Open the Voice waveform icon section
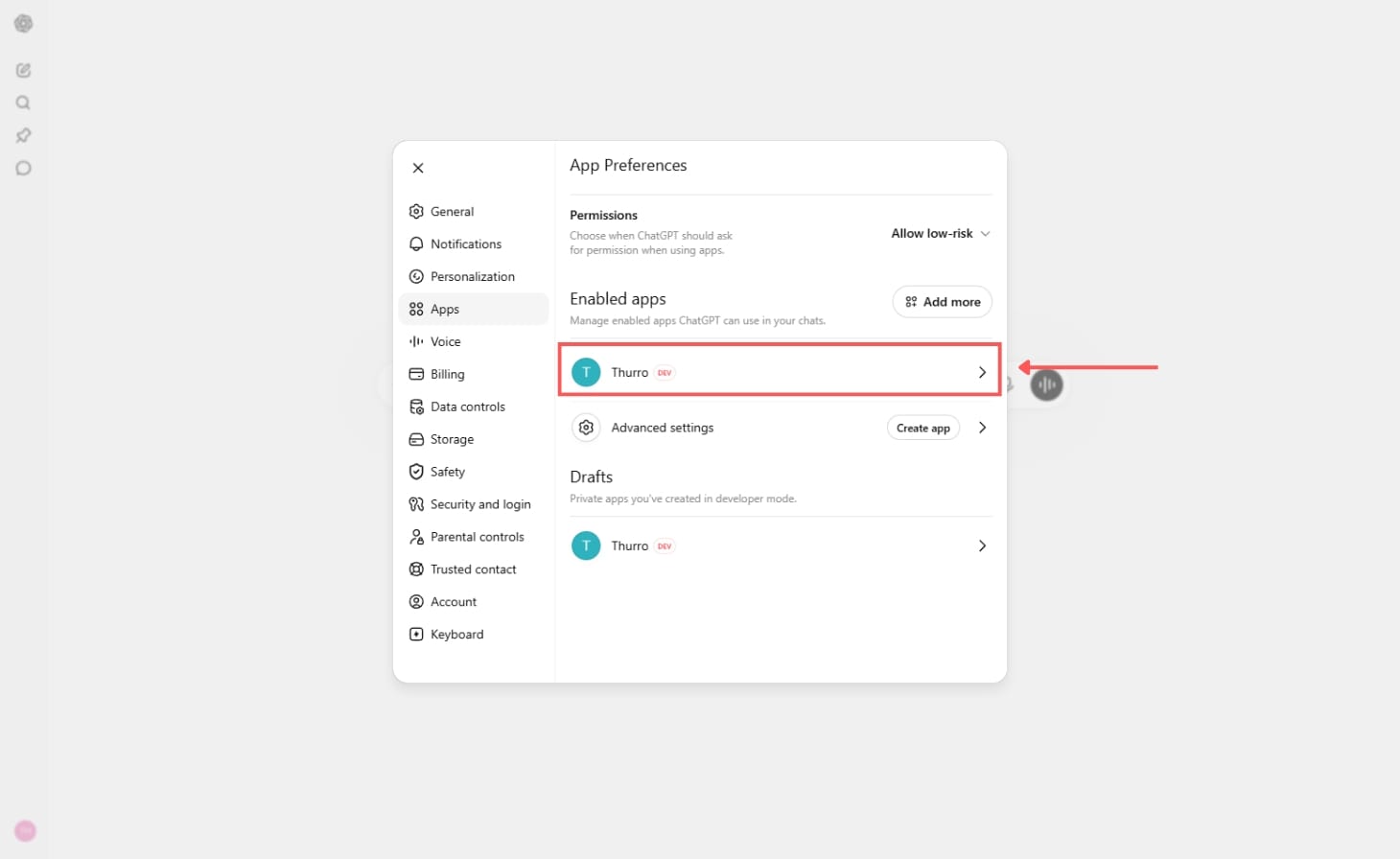Screen dimensions: 1400x859 416,342
